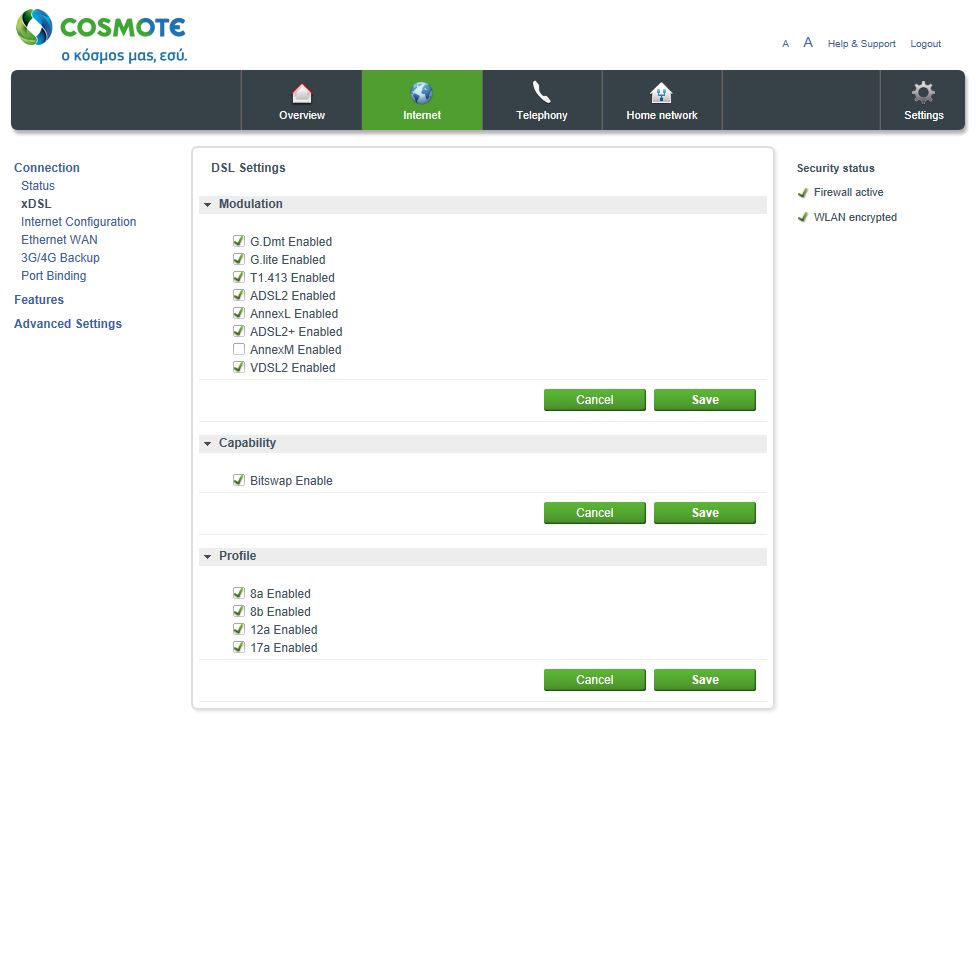979x968 pixels.
Task: Switch to the Overview tab label
Action: (302, 116)
